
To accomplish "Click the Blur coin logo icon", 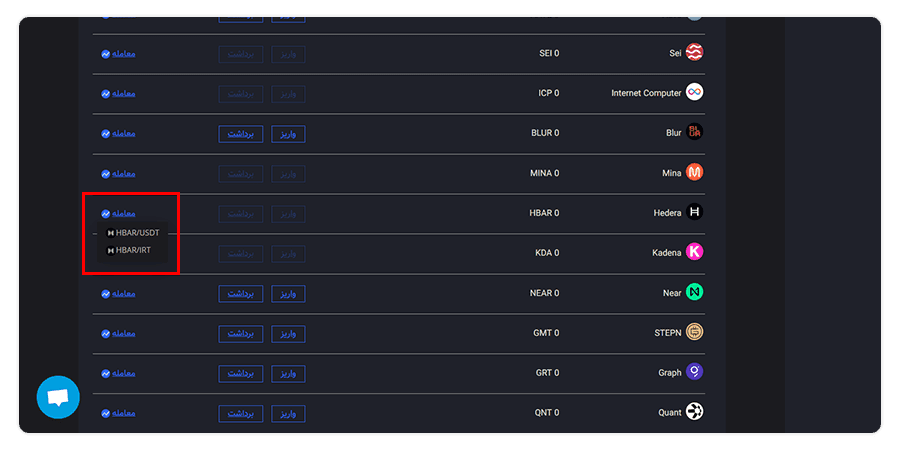I will (x=695, y=133).
